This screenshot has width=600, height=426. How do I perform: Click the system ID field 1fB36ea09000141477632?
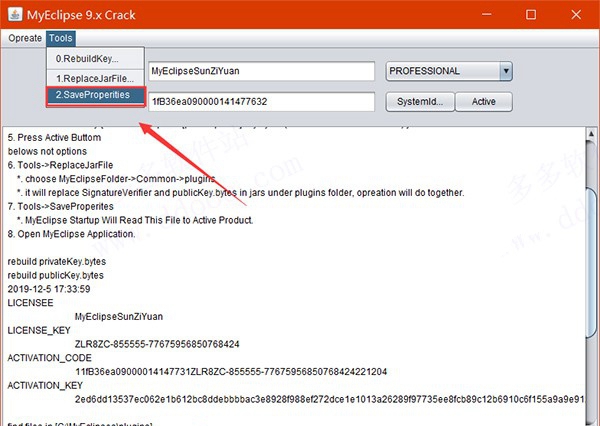[x=261, y=101]
